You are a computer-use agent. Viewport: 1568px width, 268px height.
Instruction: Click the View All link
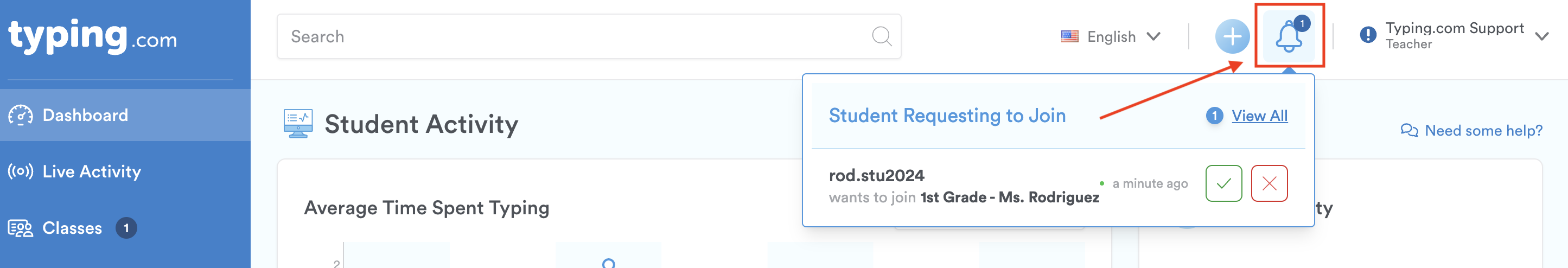click(1259, 116)
